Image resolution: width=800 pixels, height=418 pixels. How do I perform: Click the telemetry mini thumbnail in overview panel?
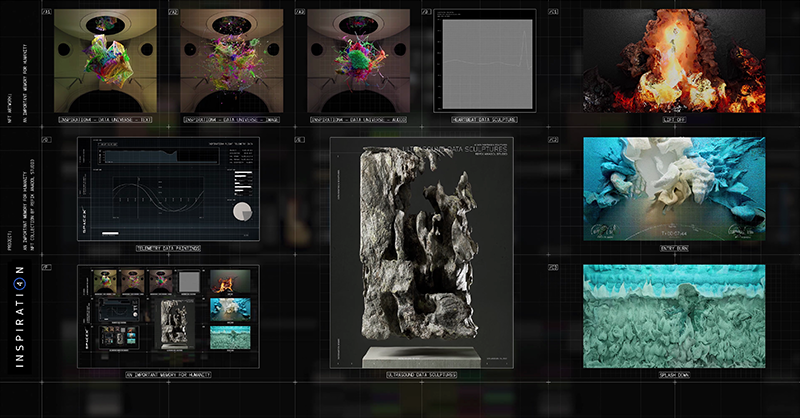pos(118,310)
